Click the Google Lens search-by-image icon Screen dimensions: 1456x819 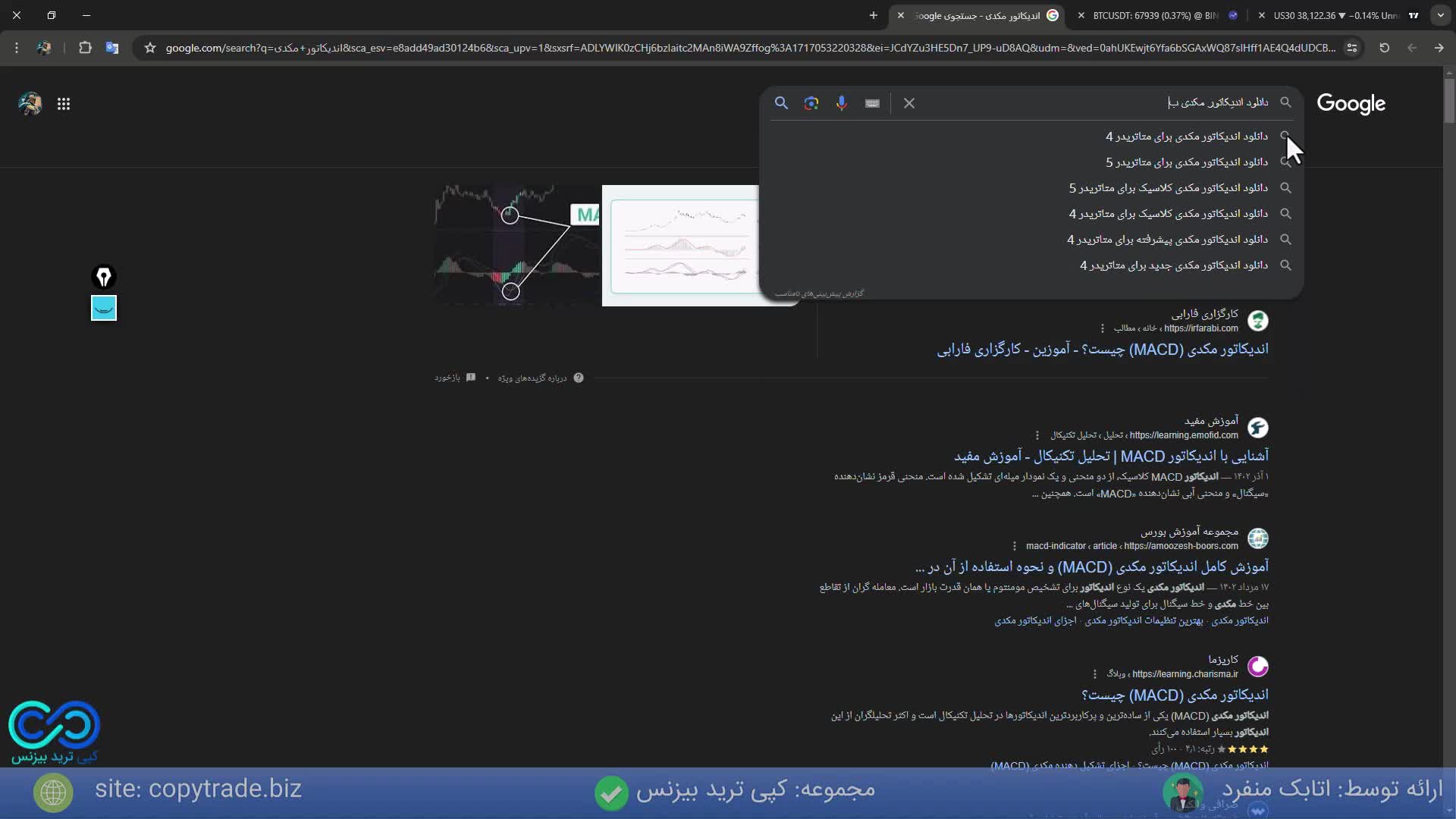coord(811,103)
